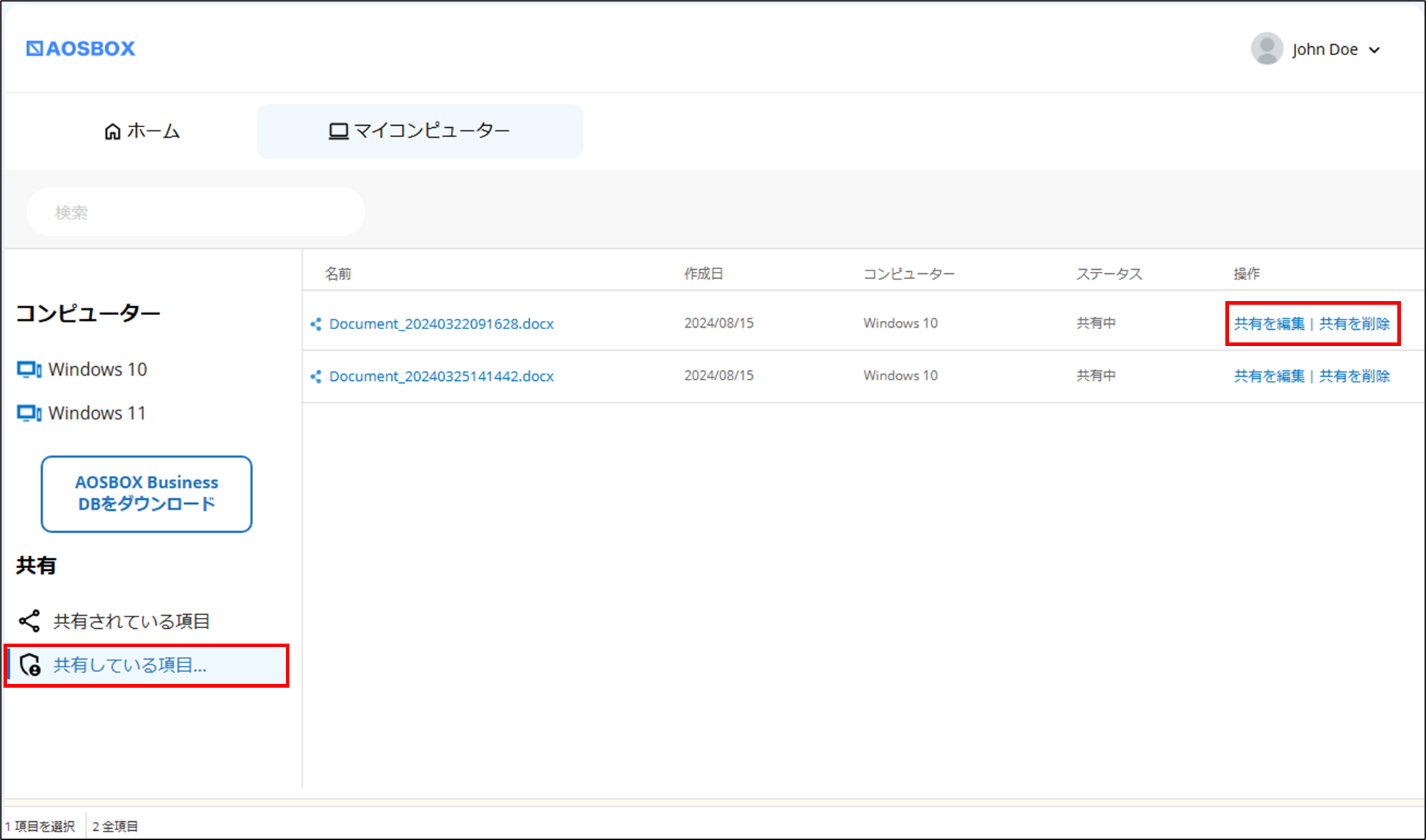Image resolution: width=1426 pixels, height=840 pixels.
Task: Click the 2024/08/15 date in first row
Action: [x=719, y=323]
